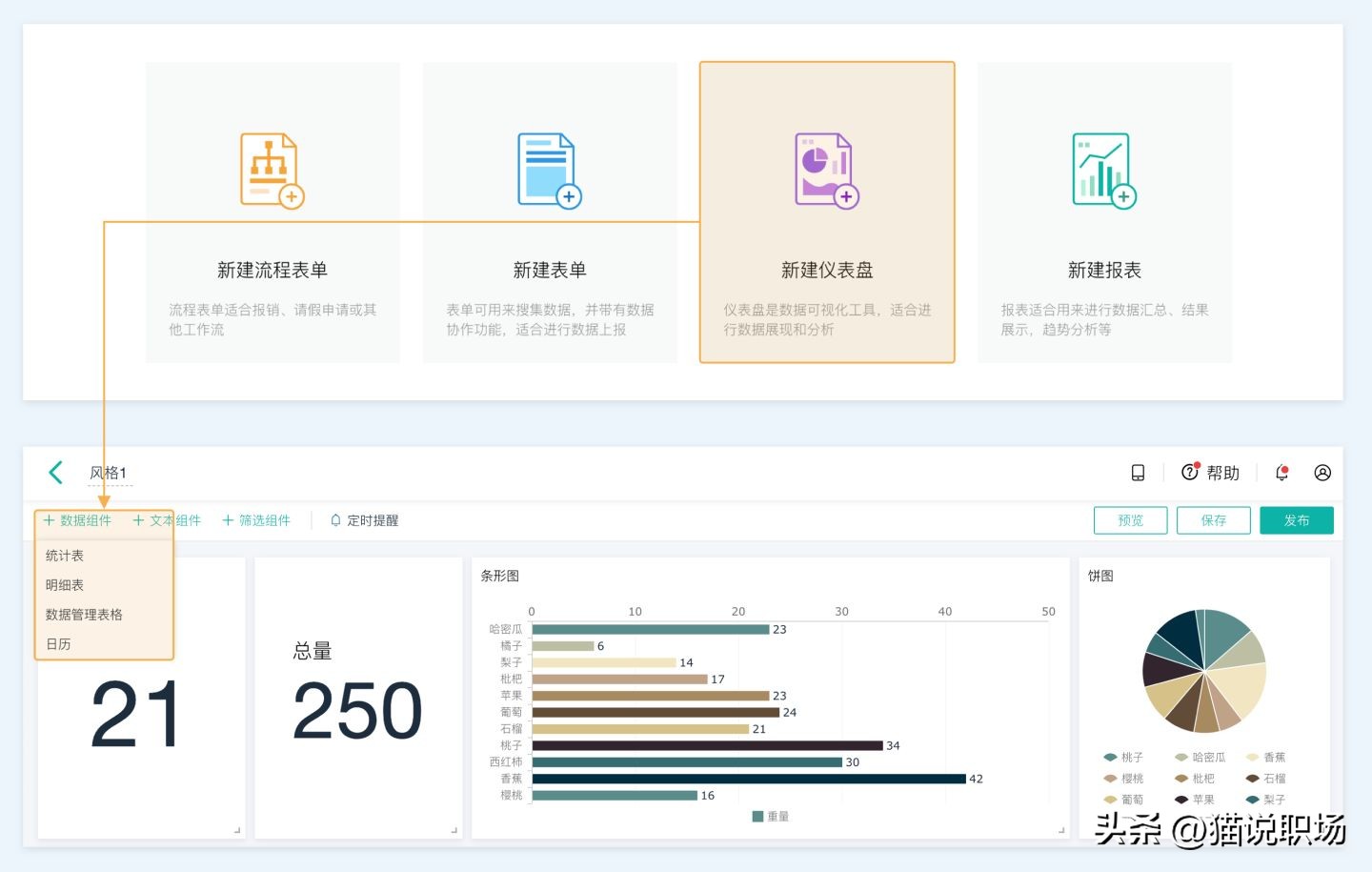1372x872 pixels.
Task: Click the 葡萄 bar valued 24
Action: click(x=656, y=712)
